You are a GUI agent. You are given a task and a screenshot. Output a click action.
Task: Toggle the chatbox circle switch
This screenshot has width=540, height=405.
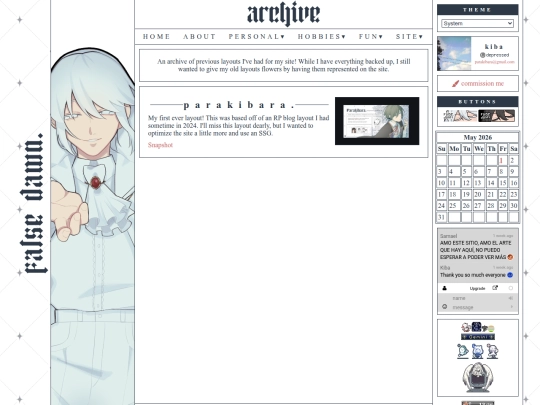pos(510,288)
